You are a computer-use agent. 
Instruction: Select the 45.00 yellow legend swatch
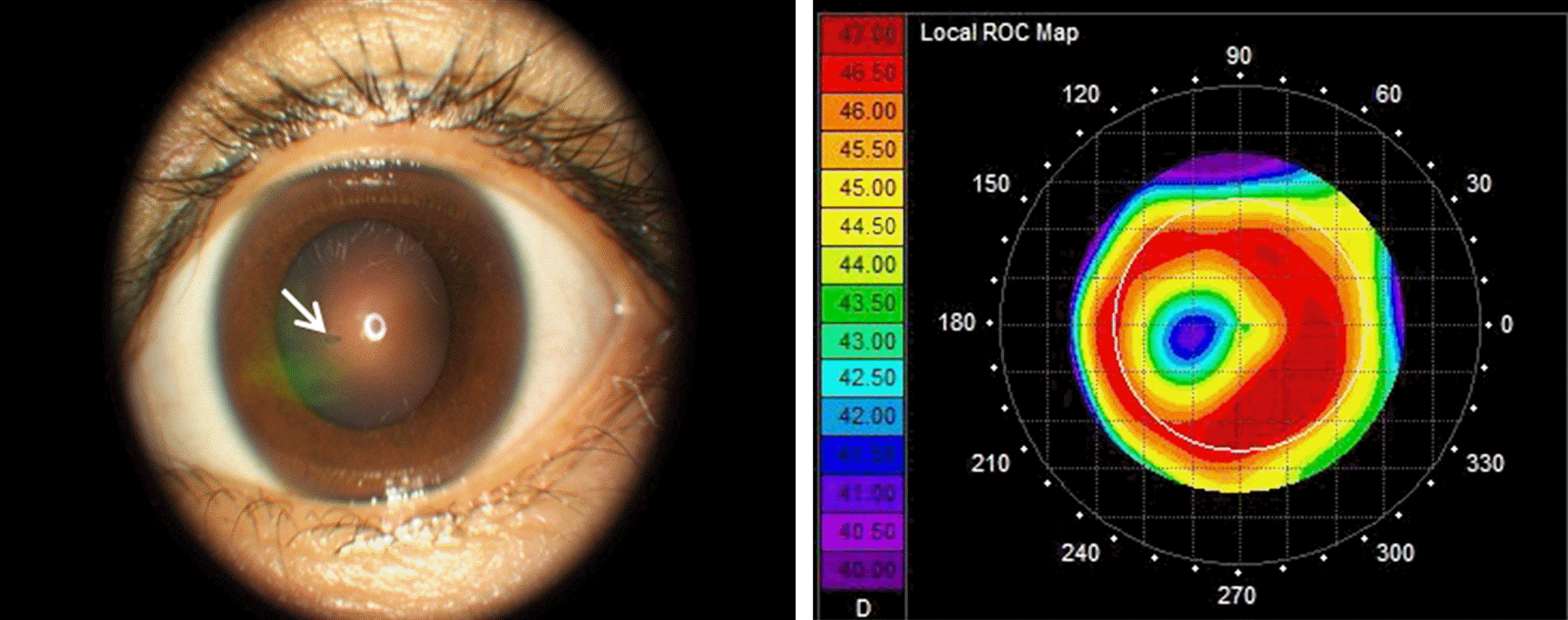pyautogui.click(x=863, y=188)
